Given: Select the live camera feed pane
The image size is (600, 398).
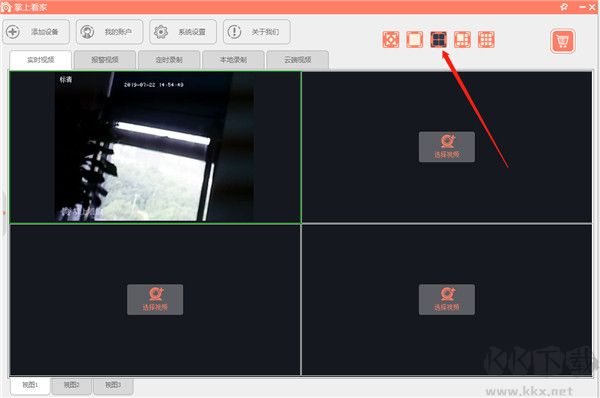Looking at the screenshot, I should coord(155,147).
